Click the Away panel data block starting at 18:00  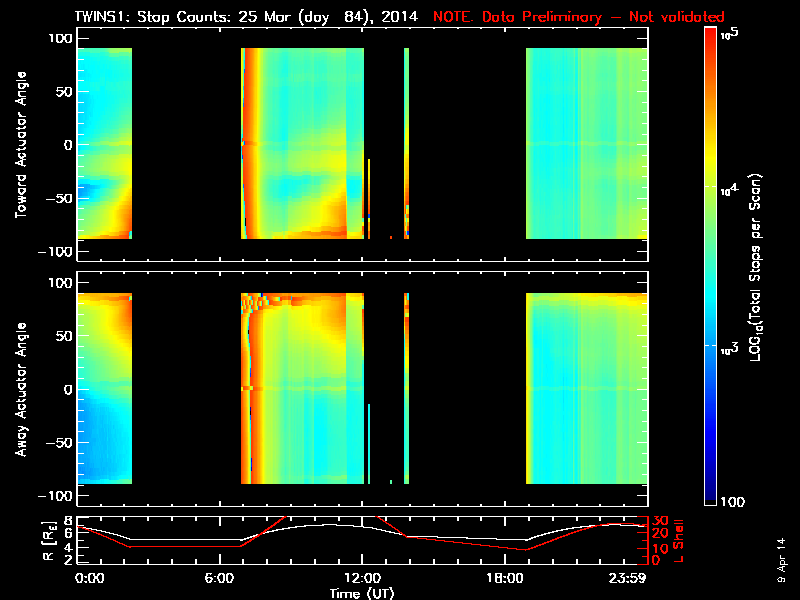[587, 388]
